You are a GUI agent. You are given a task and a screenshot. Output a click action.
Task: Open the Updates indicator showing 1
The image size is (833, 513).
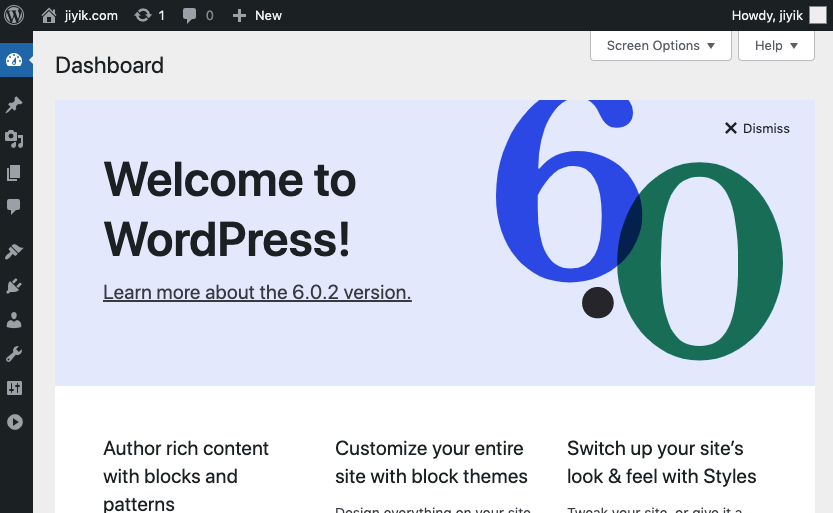[149, 15]
